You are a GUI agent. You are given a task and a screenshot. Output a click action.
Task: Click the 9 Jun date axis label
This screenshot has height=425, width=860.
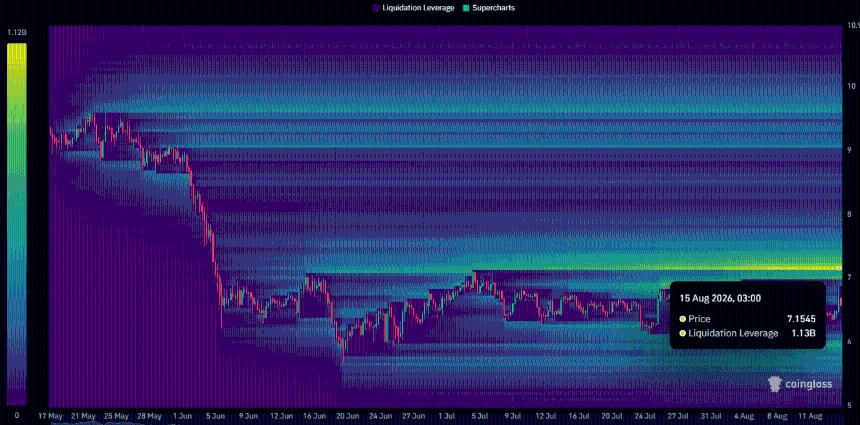pos(248,417)
